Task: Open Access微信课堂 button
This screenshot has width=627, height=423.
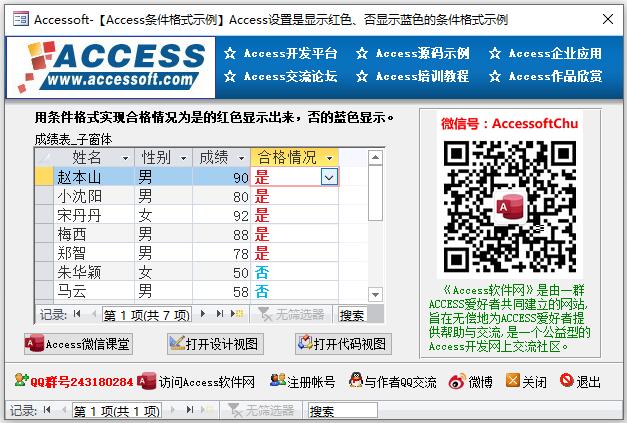Action: point(78,344)
